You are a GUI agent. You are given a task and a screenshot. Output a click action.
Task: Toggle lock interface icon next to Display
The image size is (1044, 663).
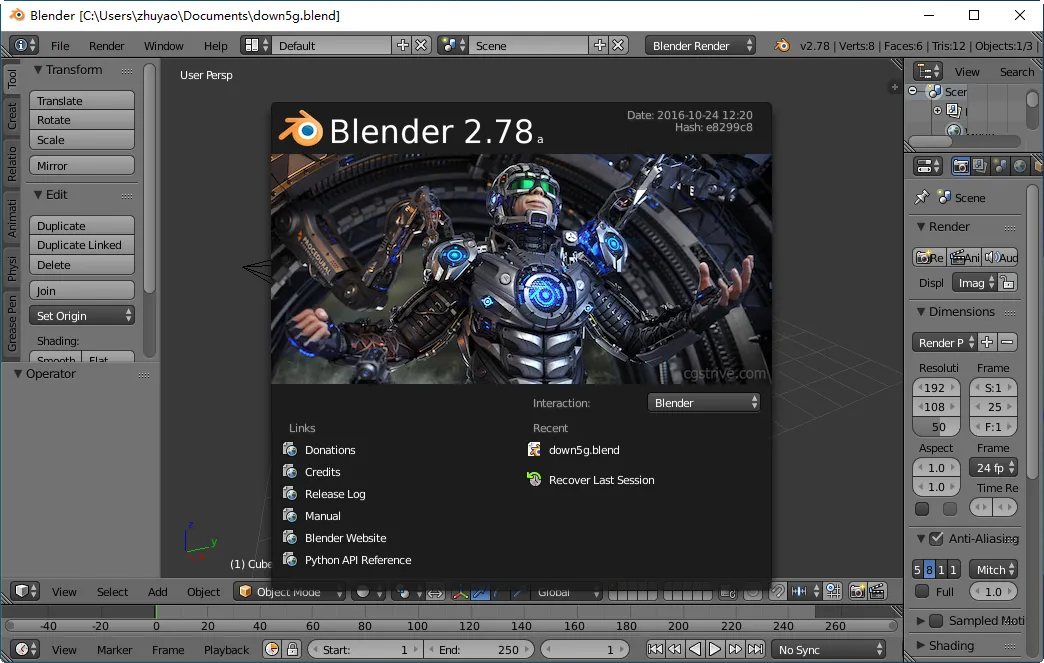point(1008,283)
